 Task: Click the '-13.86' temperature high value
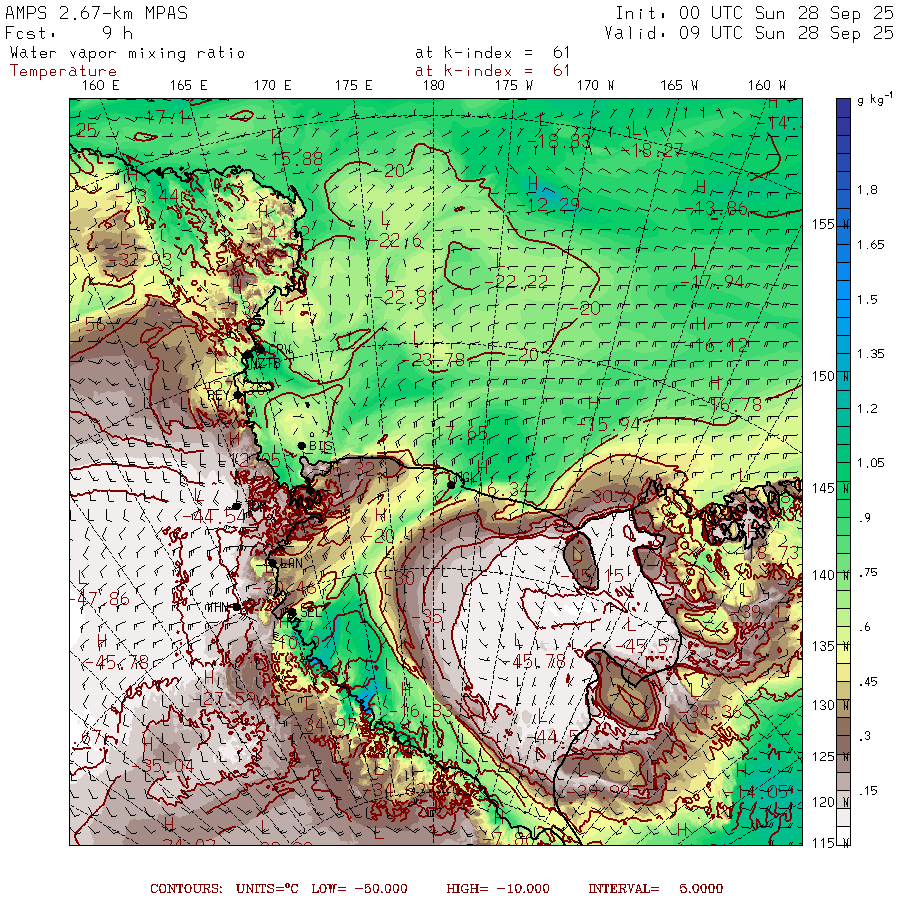(x=716, y=208)
